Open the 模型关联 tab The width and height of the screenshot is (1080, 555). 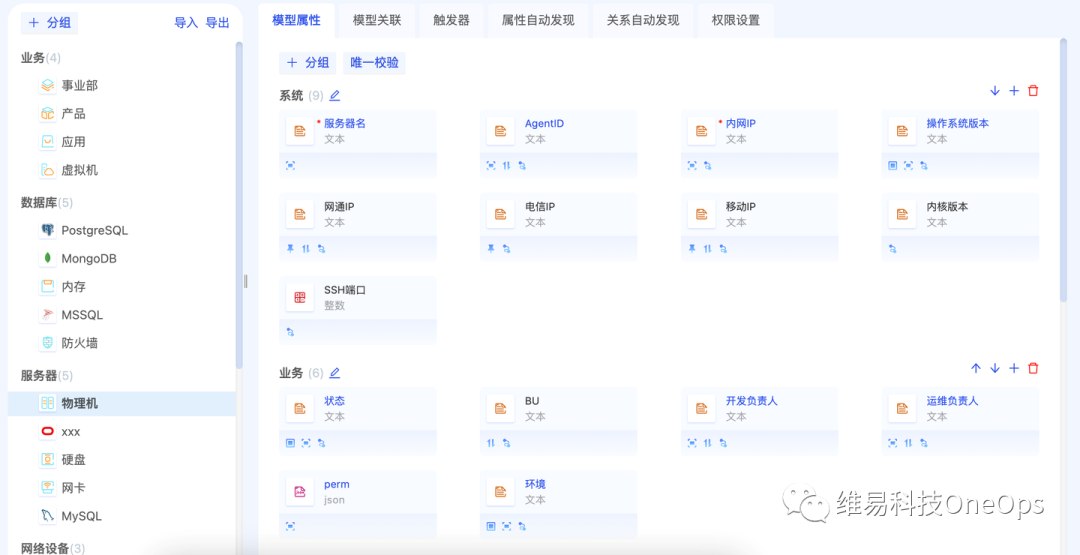[x=377, y=20]
